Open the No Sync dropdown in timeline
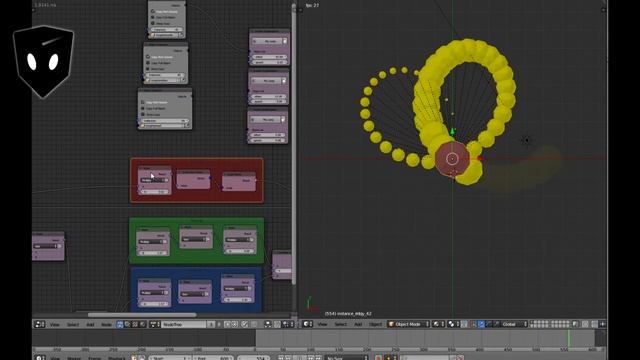The image size is (640, 360). pos(347,358)
